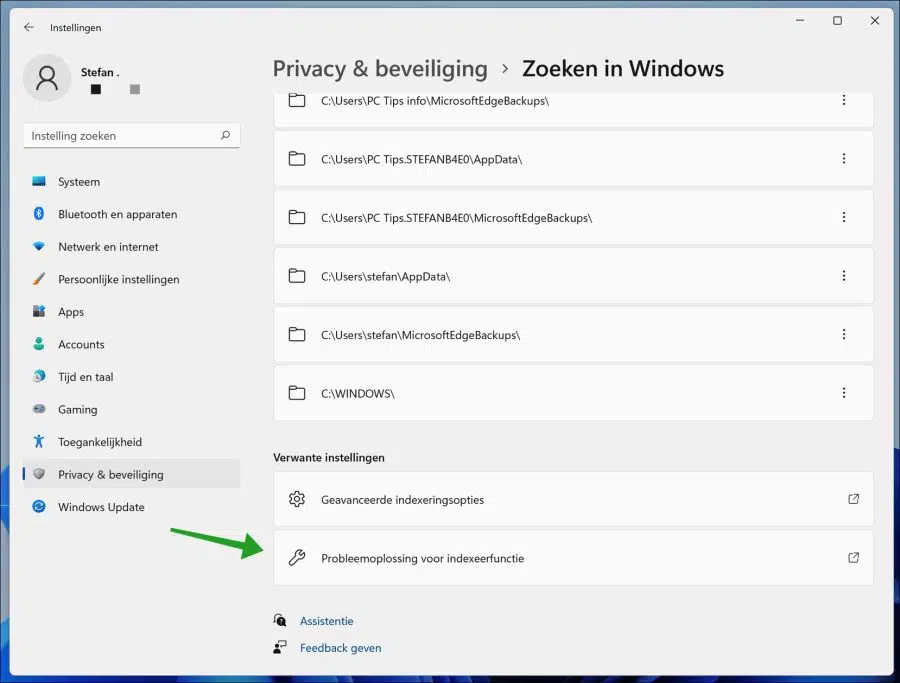The height and width of the screenshot is (683, 900).
Task: Click the C:\WINDOWS\ path text
Action: (x=358, y=394)
